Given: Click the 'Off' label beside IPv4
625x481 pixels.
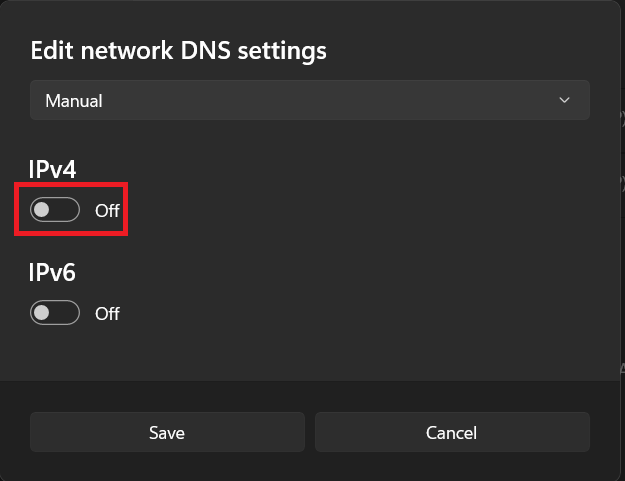Looking at the screenshot, I should (107, 211).
